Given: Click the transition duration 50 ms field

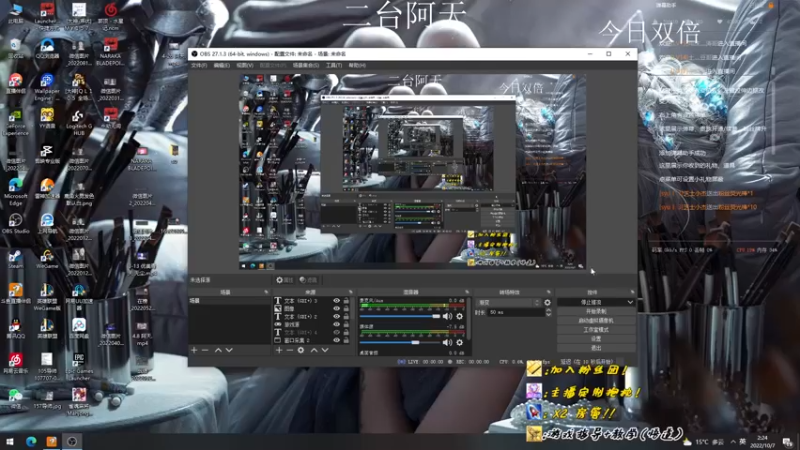Looking at the screenshot, I should 516,312.
